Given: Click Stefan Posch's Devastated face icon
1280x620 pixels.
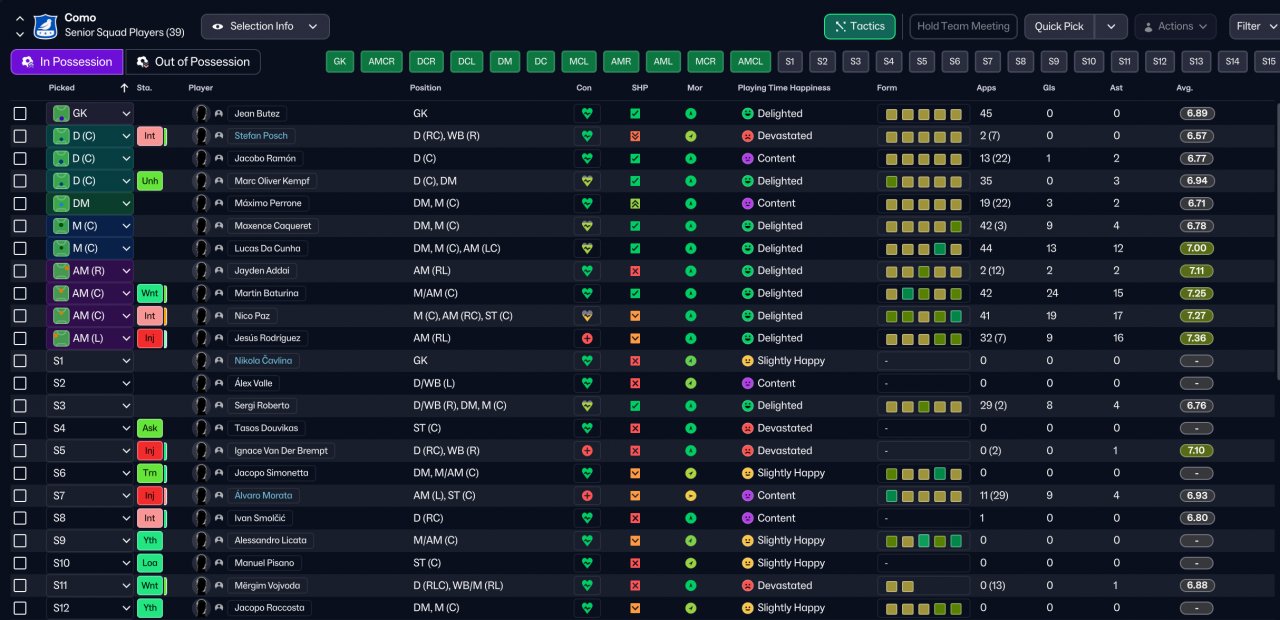Looking at the screenshot, I should 747,136.
